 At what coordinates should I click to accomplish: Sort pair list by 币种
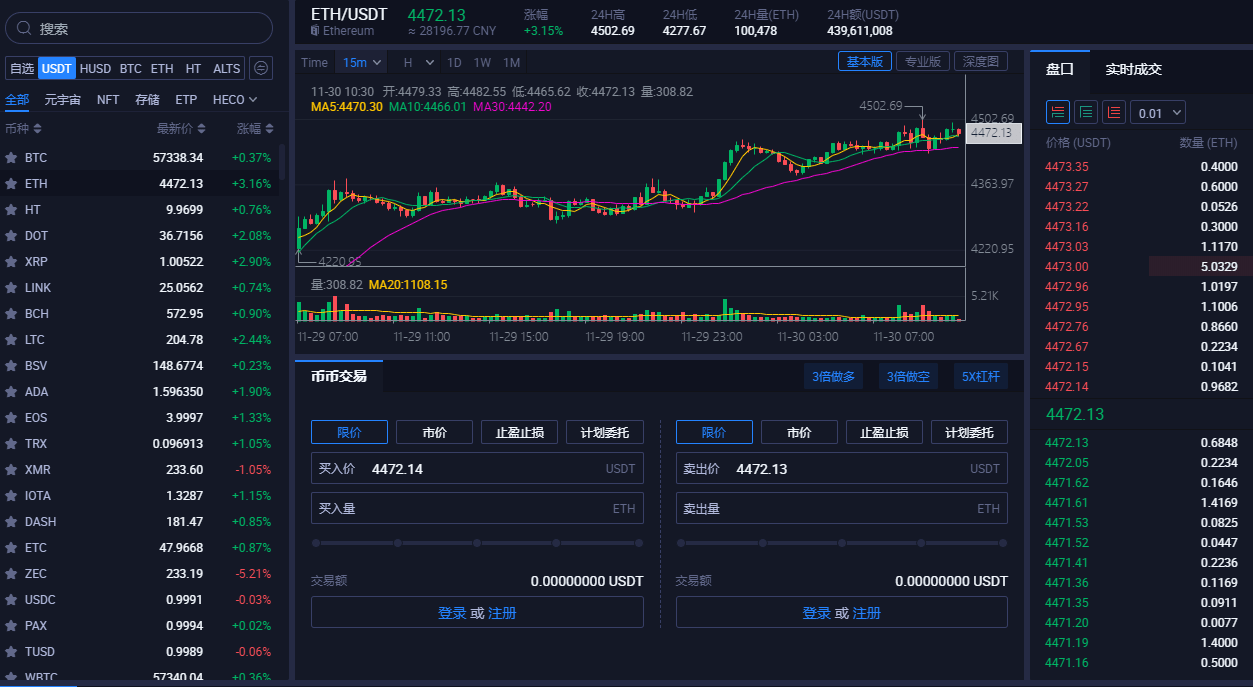(x=24, y=129)
